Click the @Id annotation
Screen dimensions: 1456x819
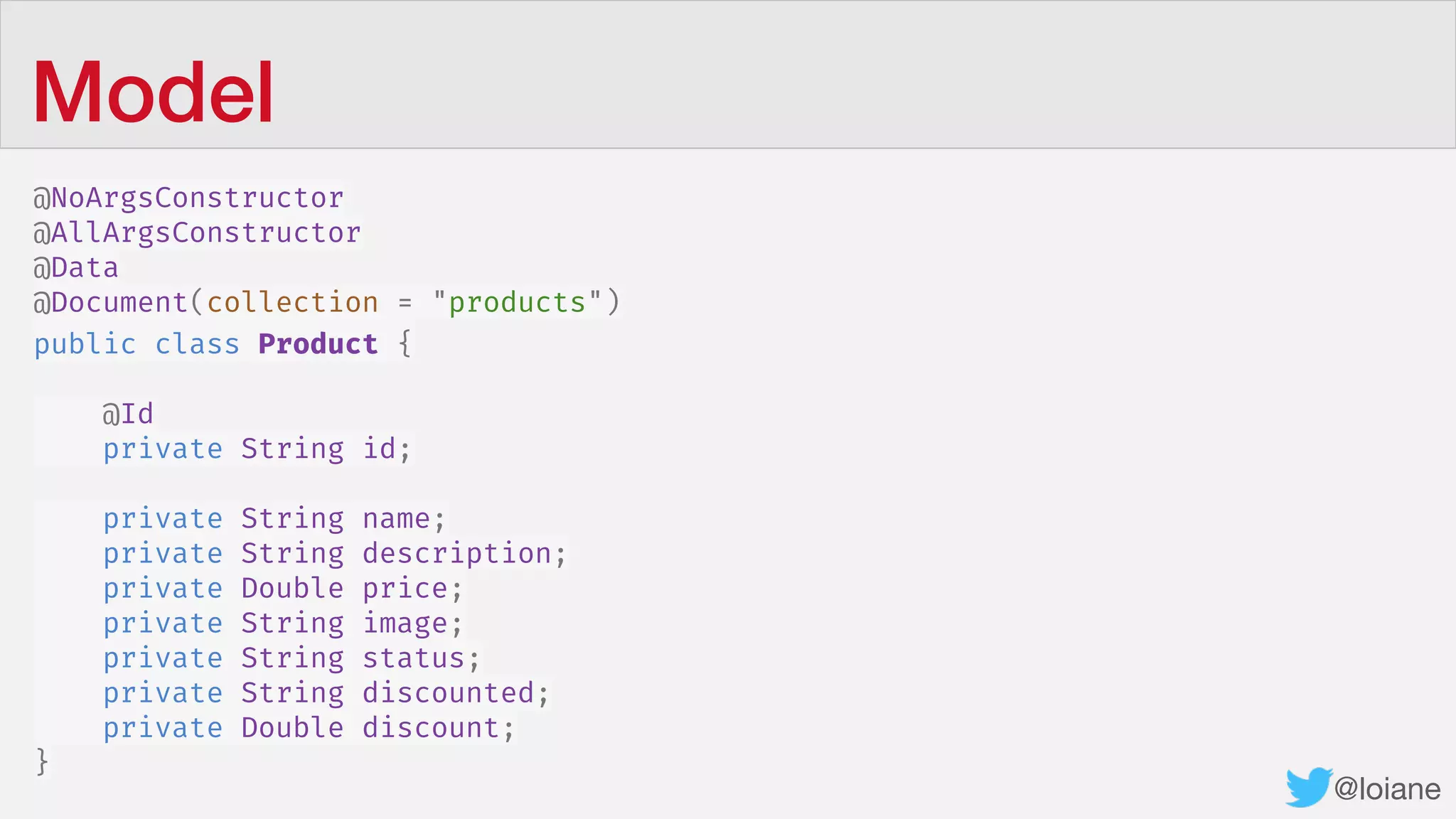pos(128,414)
